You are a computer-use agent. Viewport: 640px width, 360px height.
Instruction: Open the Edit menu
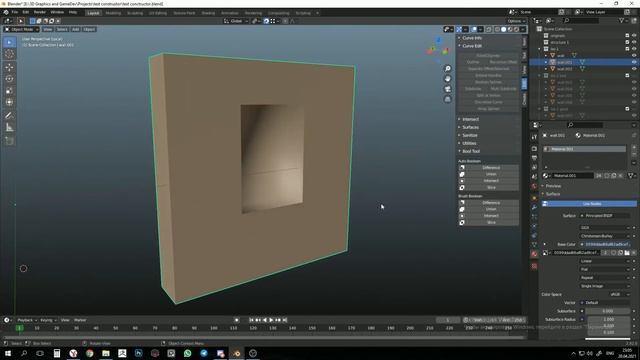tap(25, 12)
